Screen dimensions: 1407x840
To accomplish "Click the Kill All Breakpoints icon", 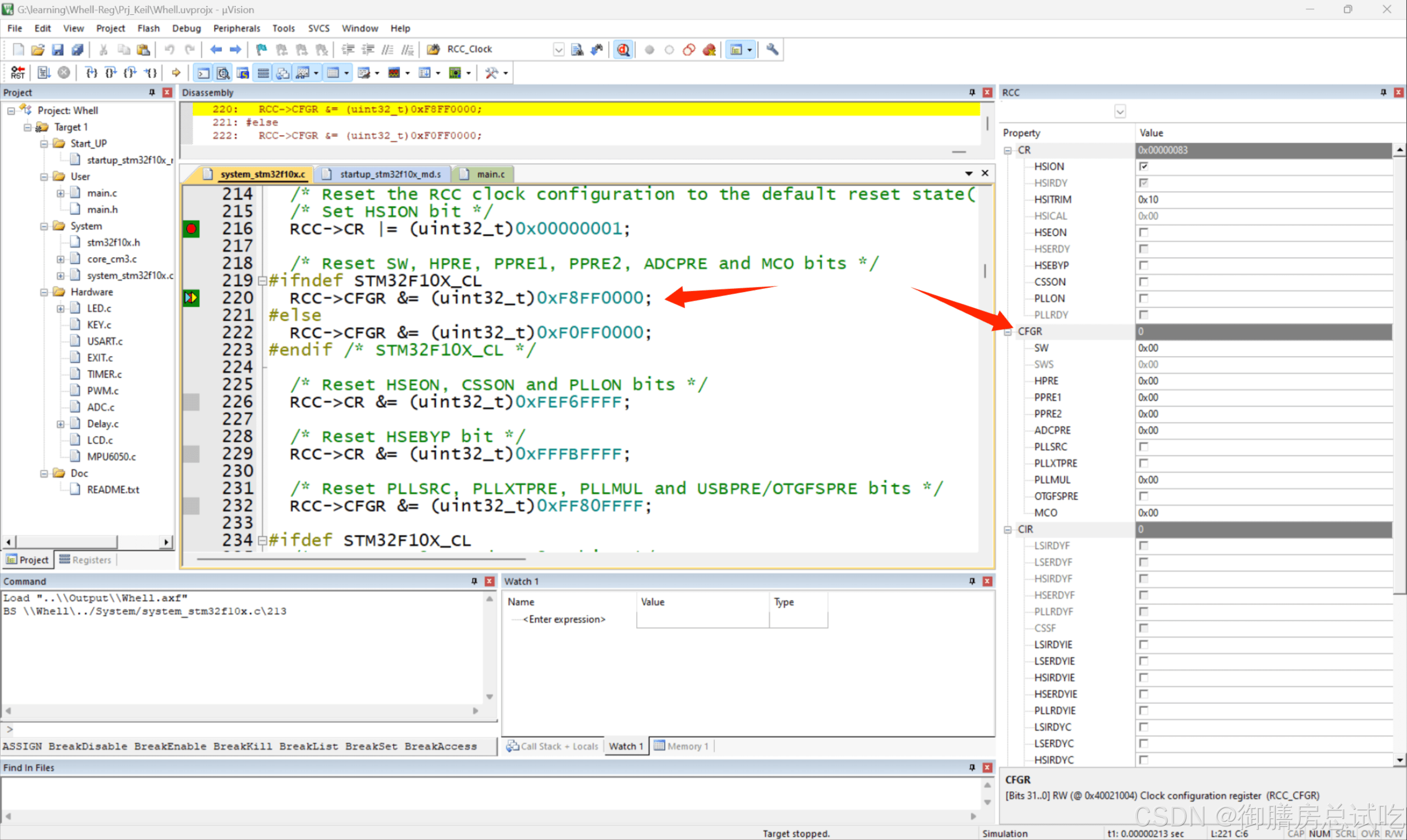I will tap(709, 50).
